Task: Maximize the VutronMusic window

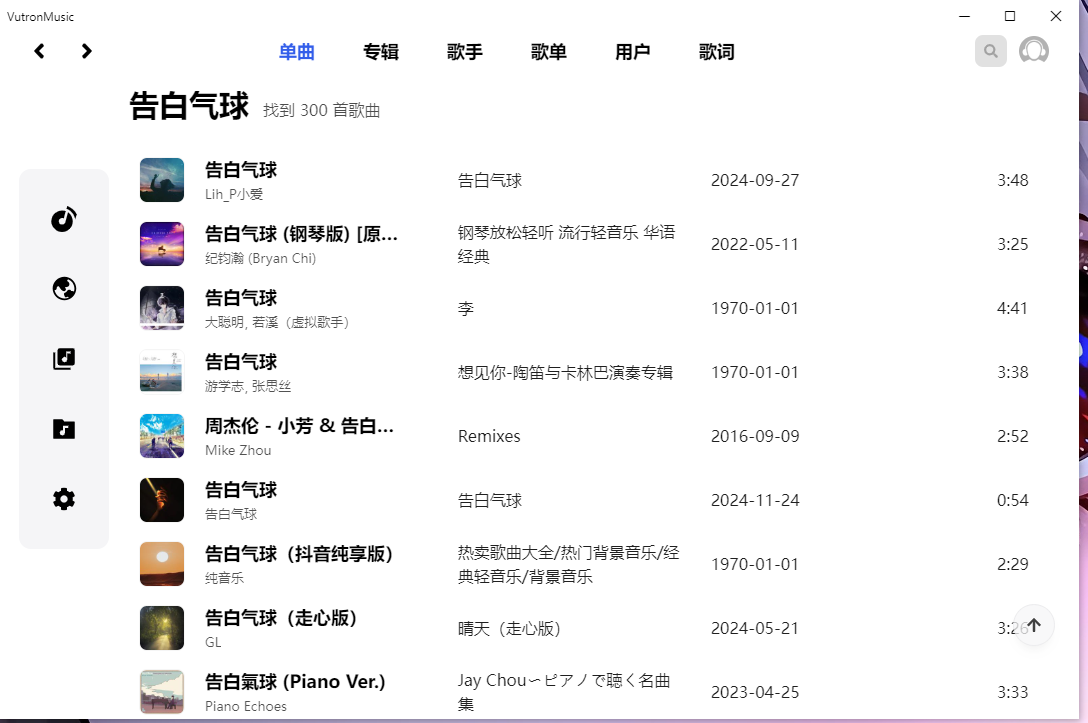Action: (1010, 16)
